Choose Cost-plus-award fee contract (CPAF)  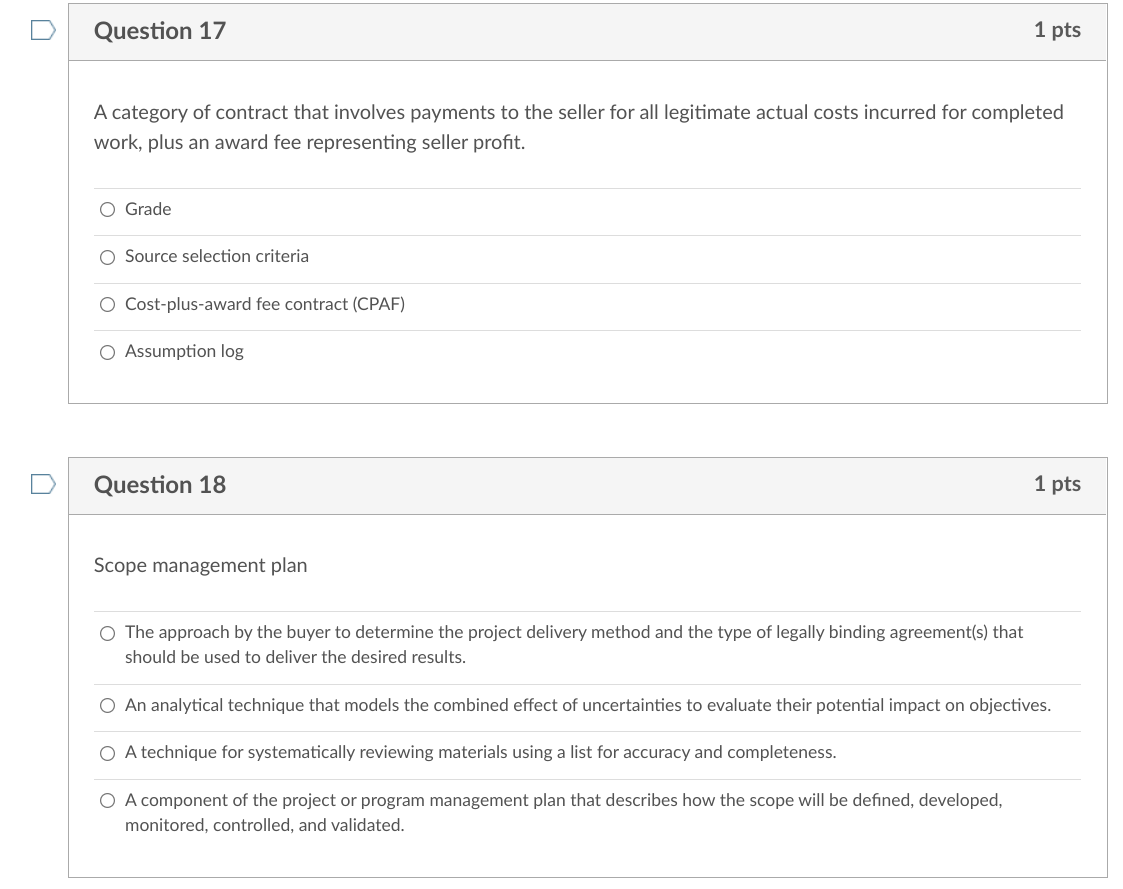click(x=107, y=304)
